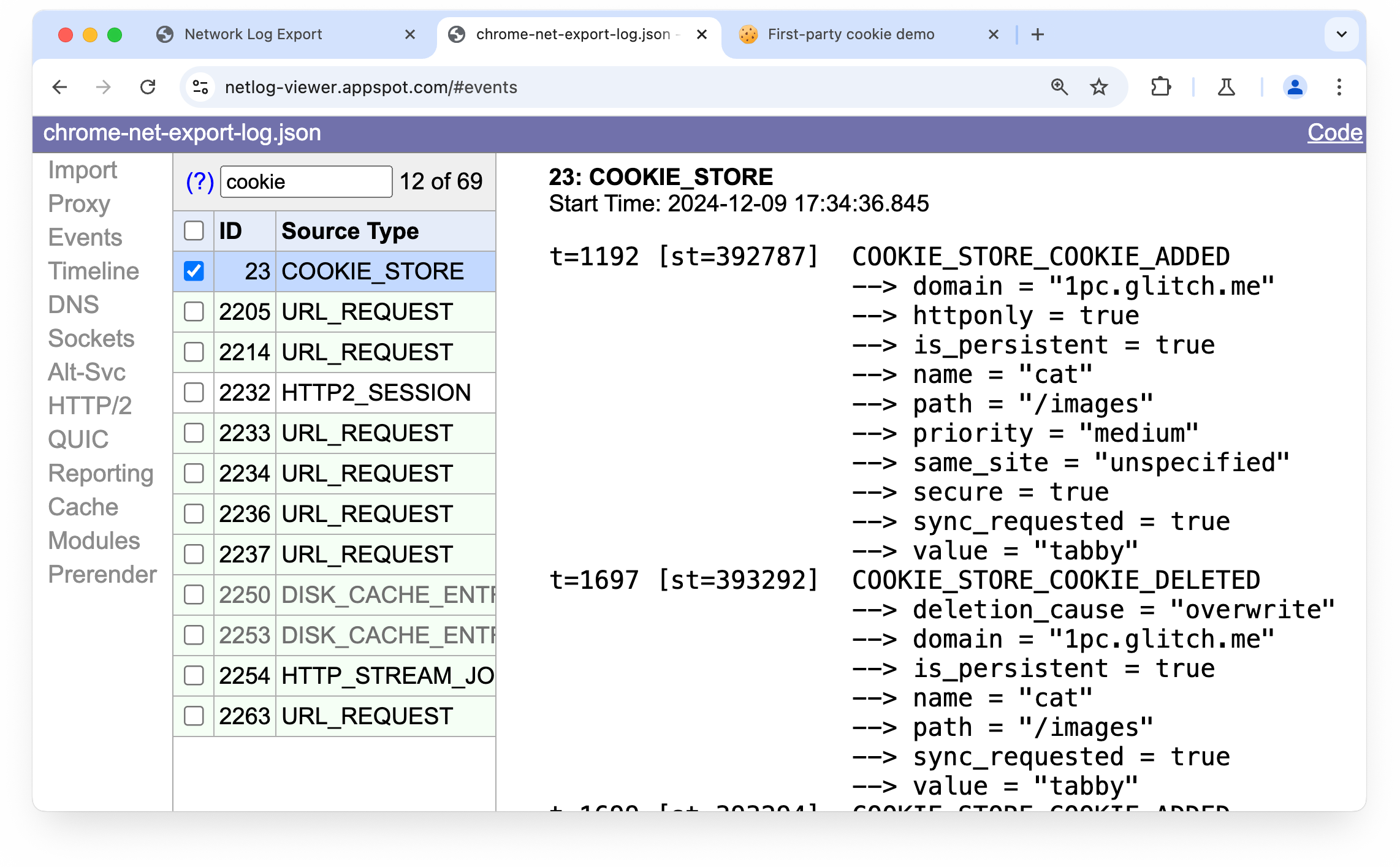Click the DNS icon in sidebar
Viewport: 1400px width, 867px height.
pos(70,305)
